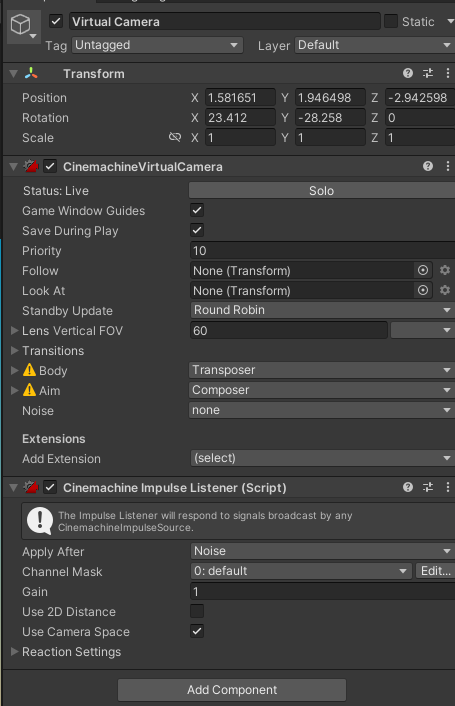Expand the Transitions foldout
This screenshot has height=706, width=455.
[x=14, y=350]
